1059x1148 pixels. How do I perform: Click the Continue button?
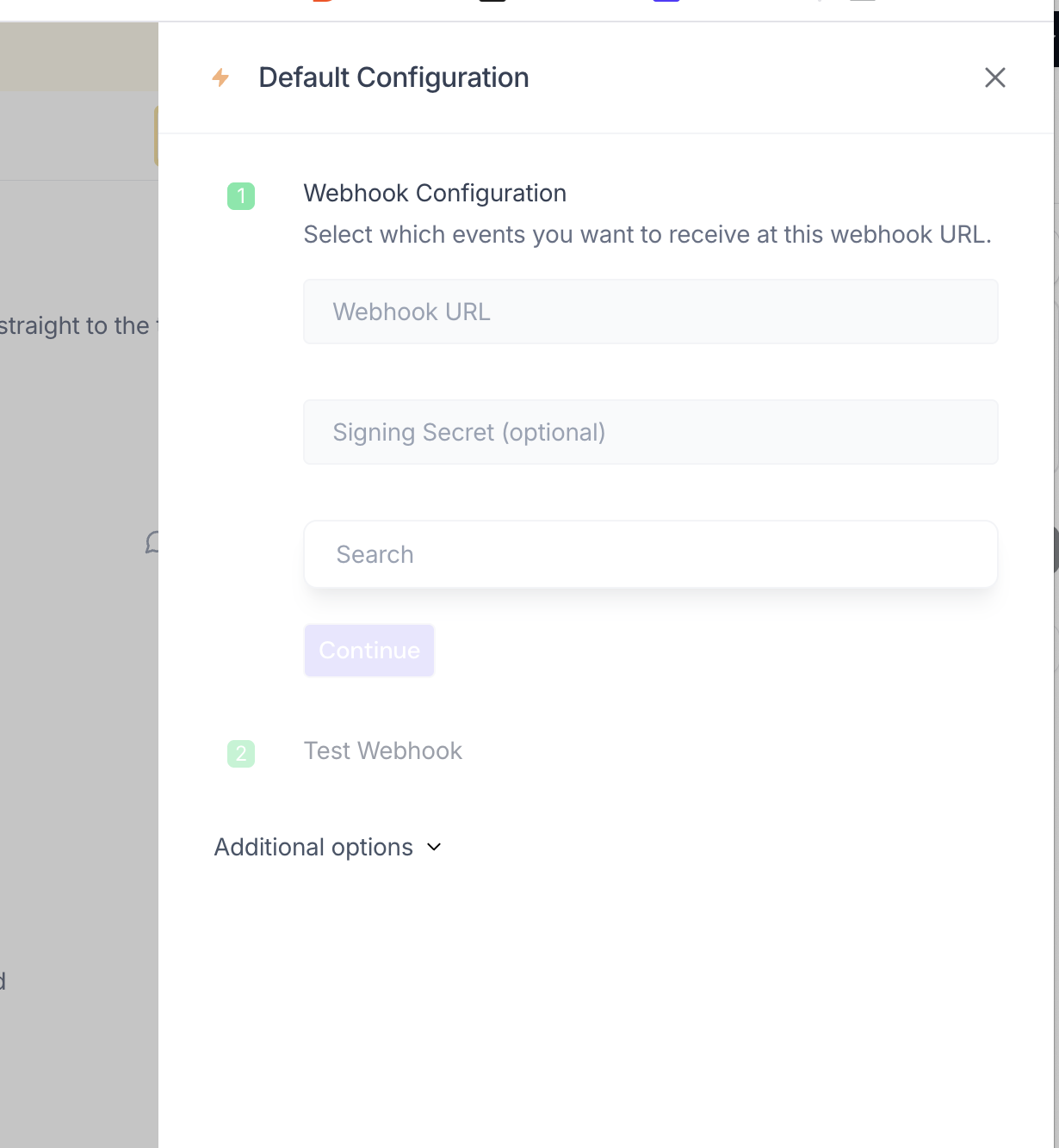pos(369,651)
